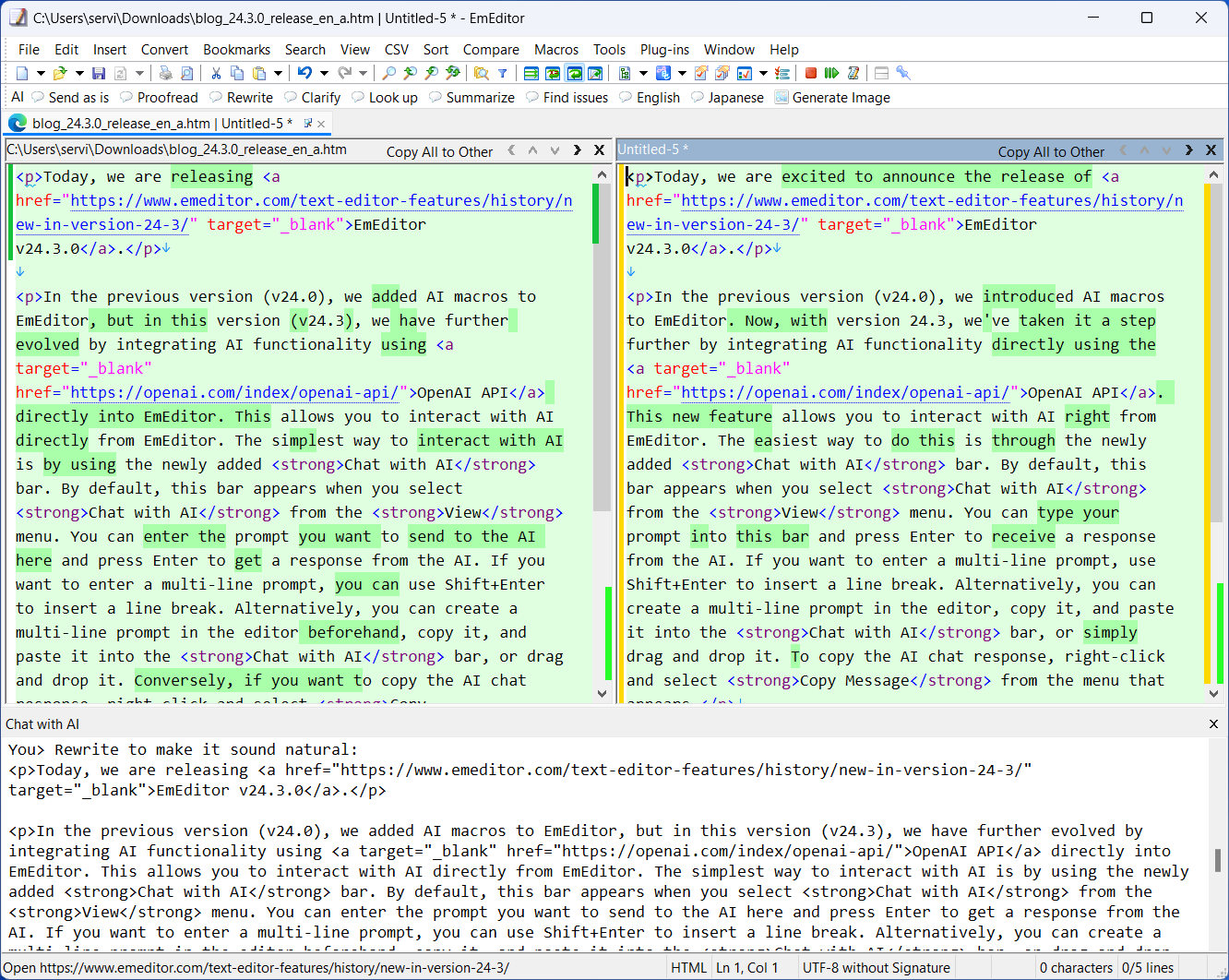The height and width of the screenshot is (980, 1229).
Task: Click the Find issues AI button
Action: (567, 97)
